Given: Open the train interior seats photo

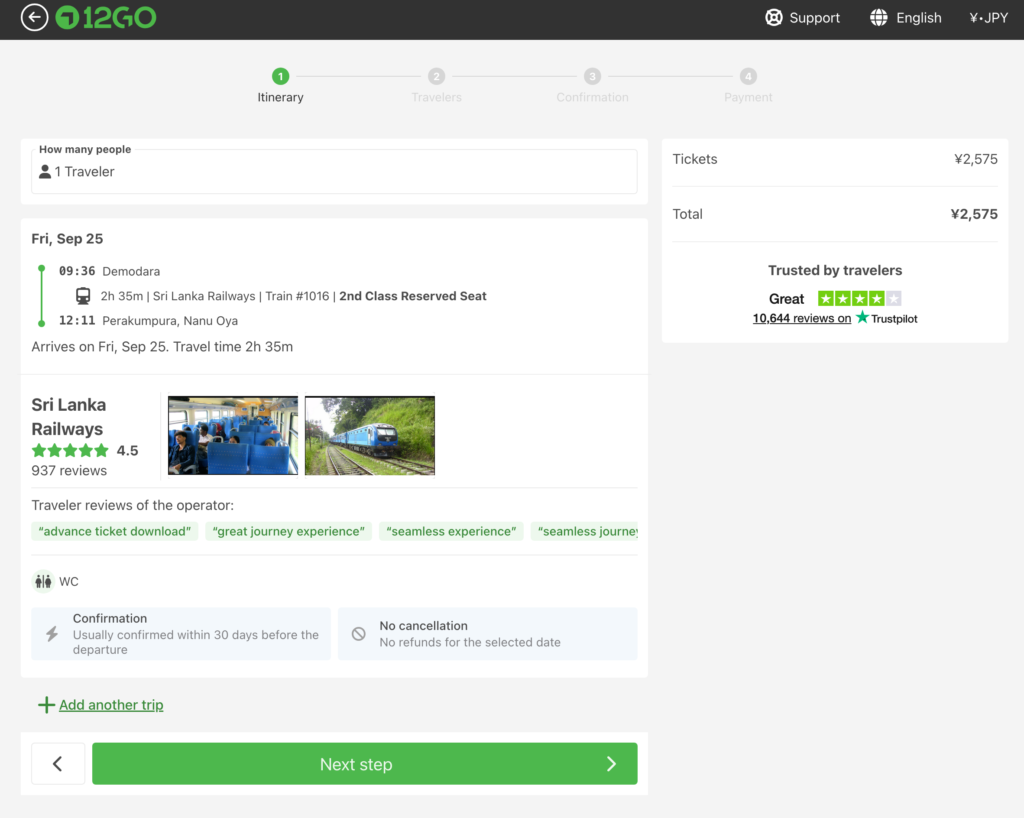Looking at the screenshot, I should click(232, 435).
